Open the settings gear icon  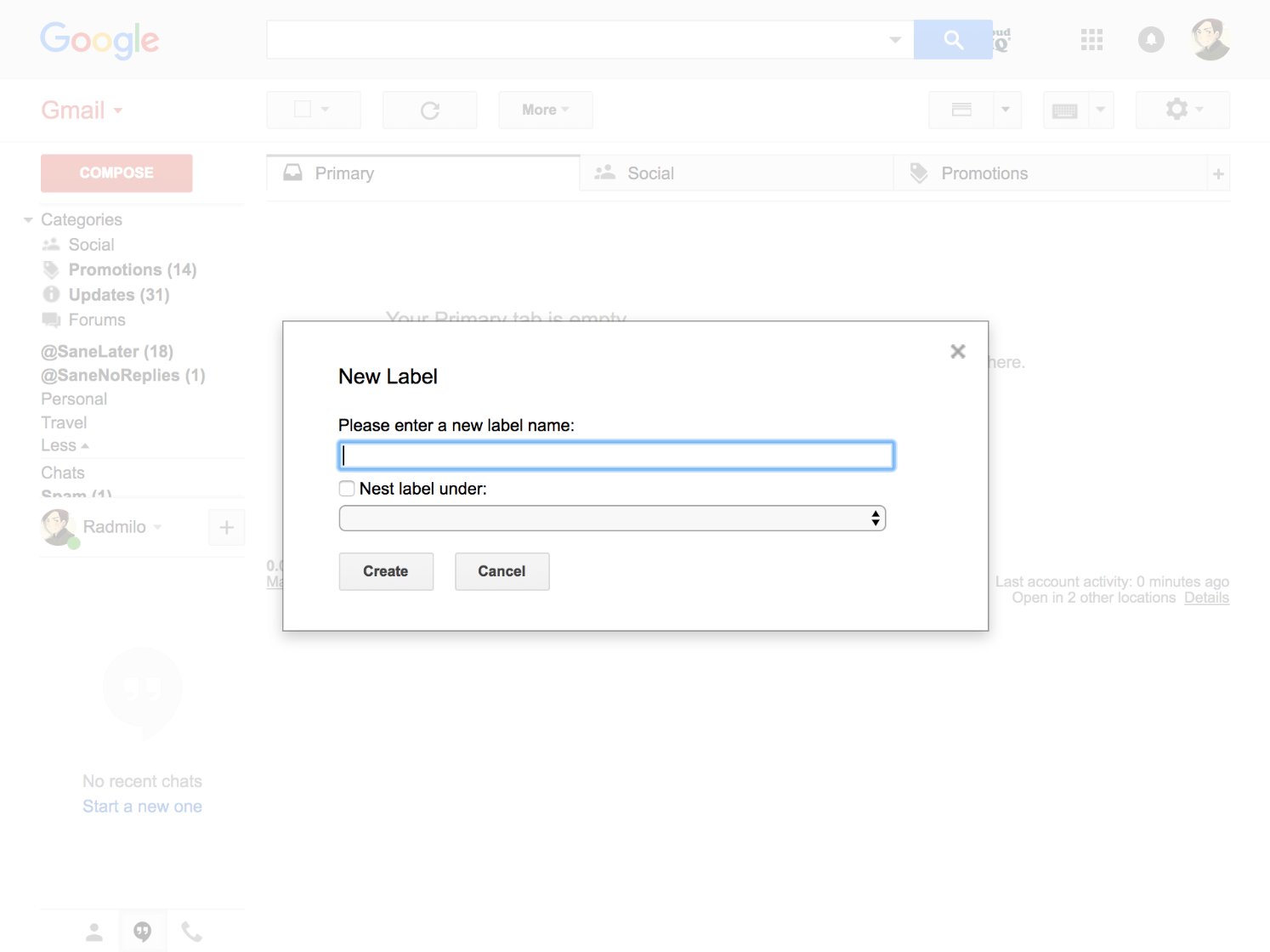coord(1176,110)
